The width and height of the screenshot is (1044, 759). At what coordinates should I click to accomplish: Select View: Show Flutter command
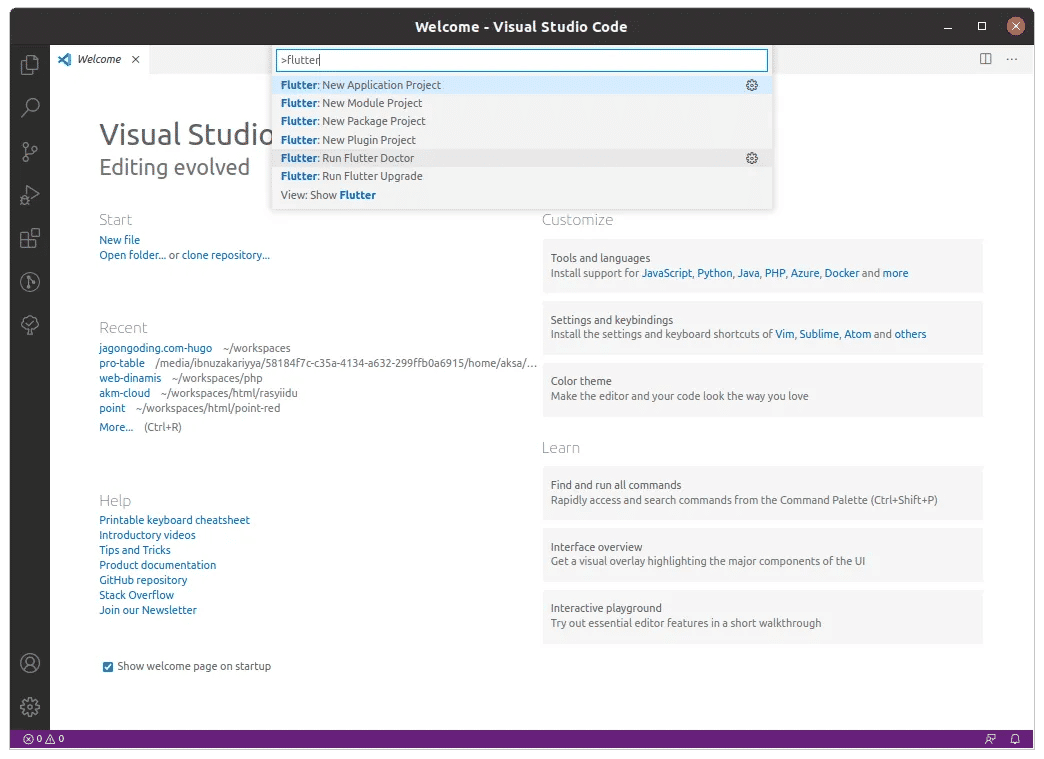pos(521,195)
